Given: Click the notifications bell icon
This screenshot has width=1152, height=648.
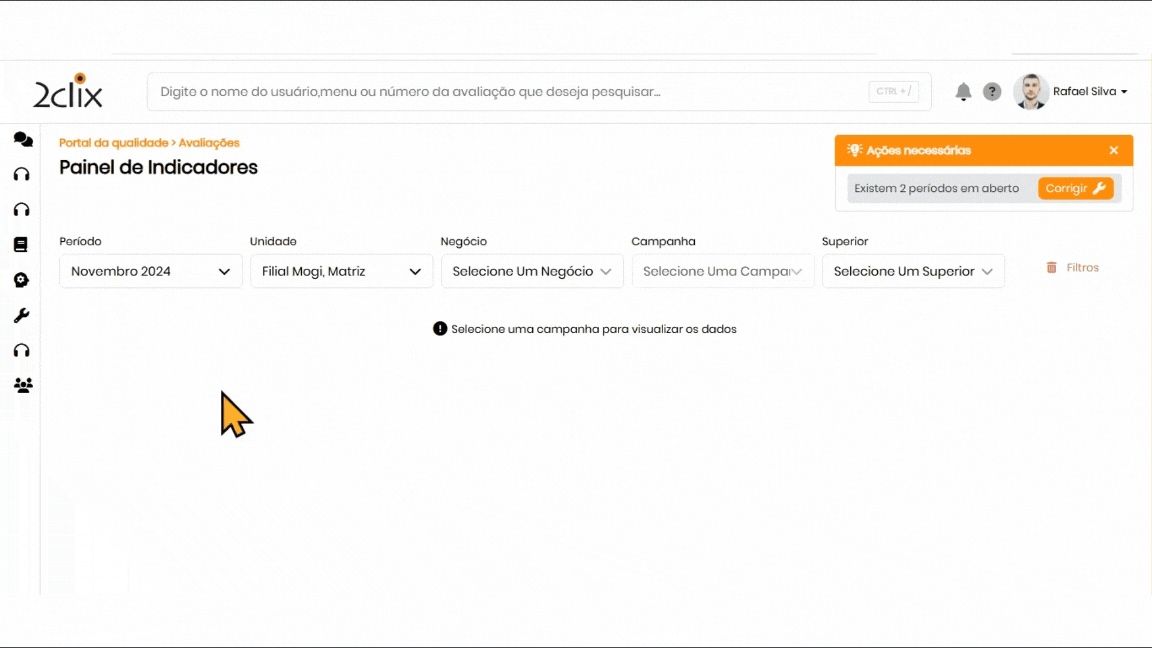Looking at the screenshot, I should tap(963, 92).
